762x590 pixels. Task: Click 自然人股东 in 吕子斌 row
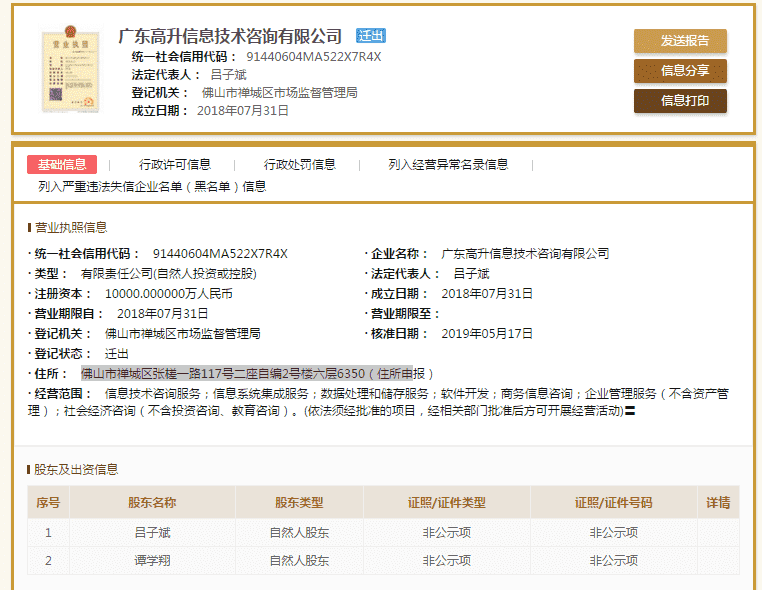coord(299,533)
